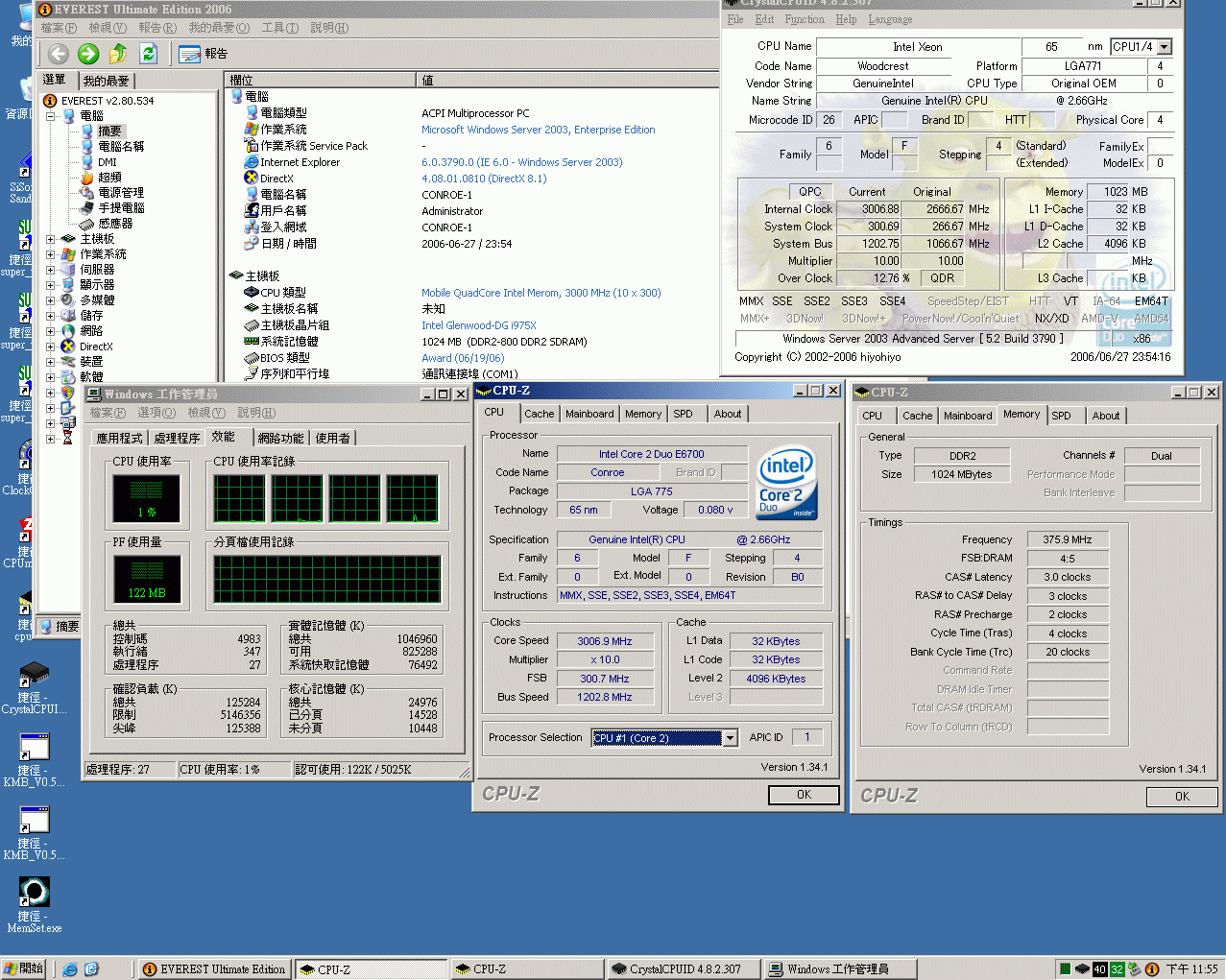Select 手提電腦 node in EVEREST tree
Screen dimensions: 1226x980
click(x=121, y=208)
